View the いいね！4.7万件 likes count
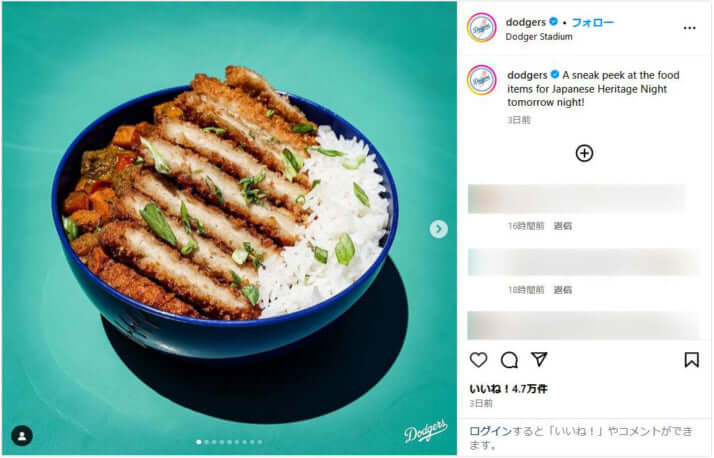Screen dimensions: 714x458 pos(508,389)
